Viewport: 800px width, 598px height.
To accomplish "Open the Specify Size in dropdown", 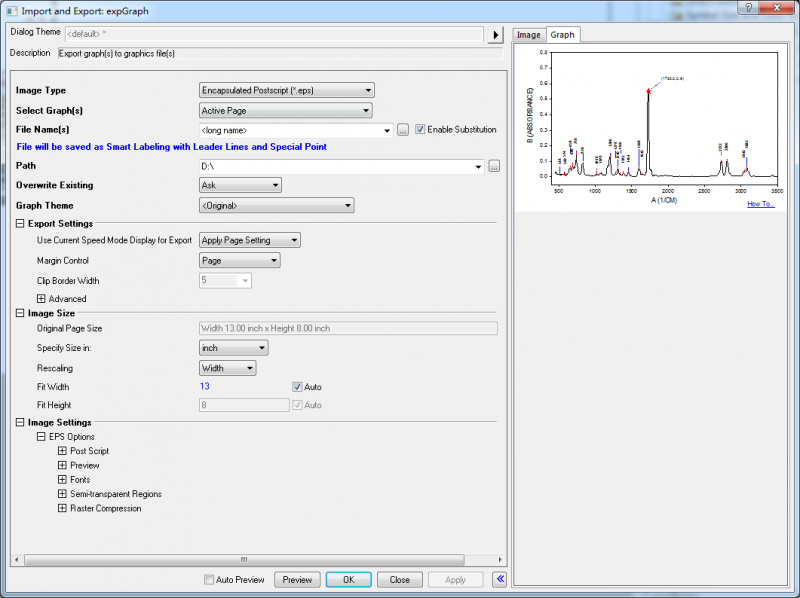I will click(x=234, y=348).
